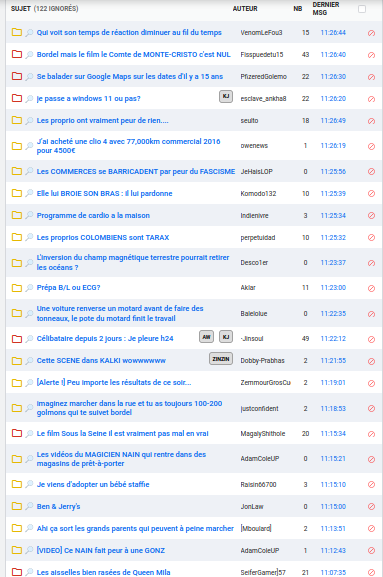
Task: Tick the select-all checkbox in header
Action: pyautogui.click(x=362, y=9)
